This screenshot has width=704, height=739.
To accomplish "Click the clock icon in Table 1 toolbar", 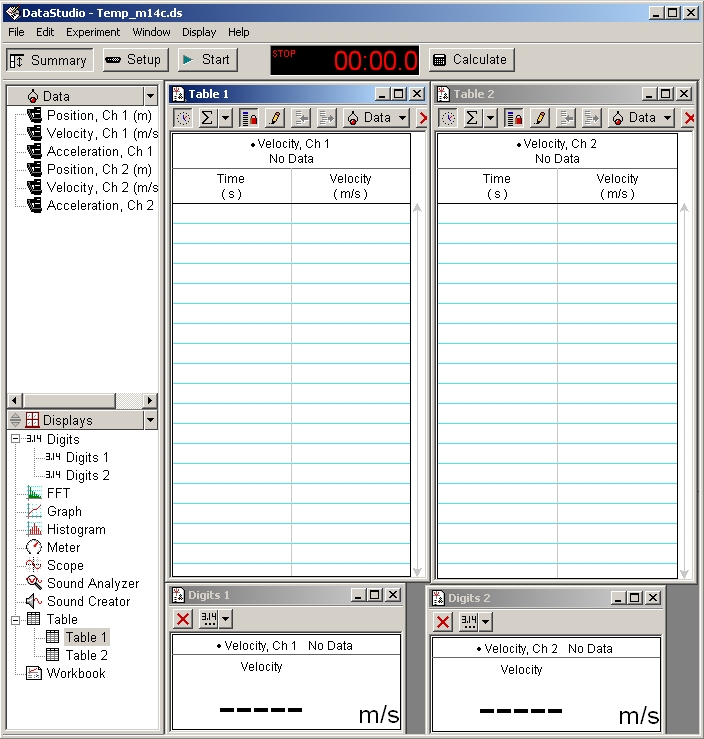I will pyautogui.click(x=183, y=118).
